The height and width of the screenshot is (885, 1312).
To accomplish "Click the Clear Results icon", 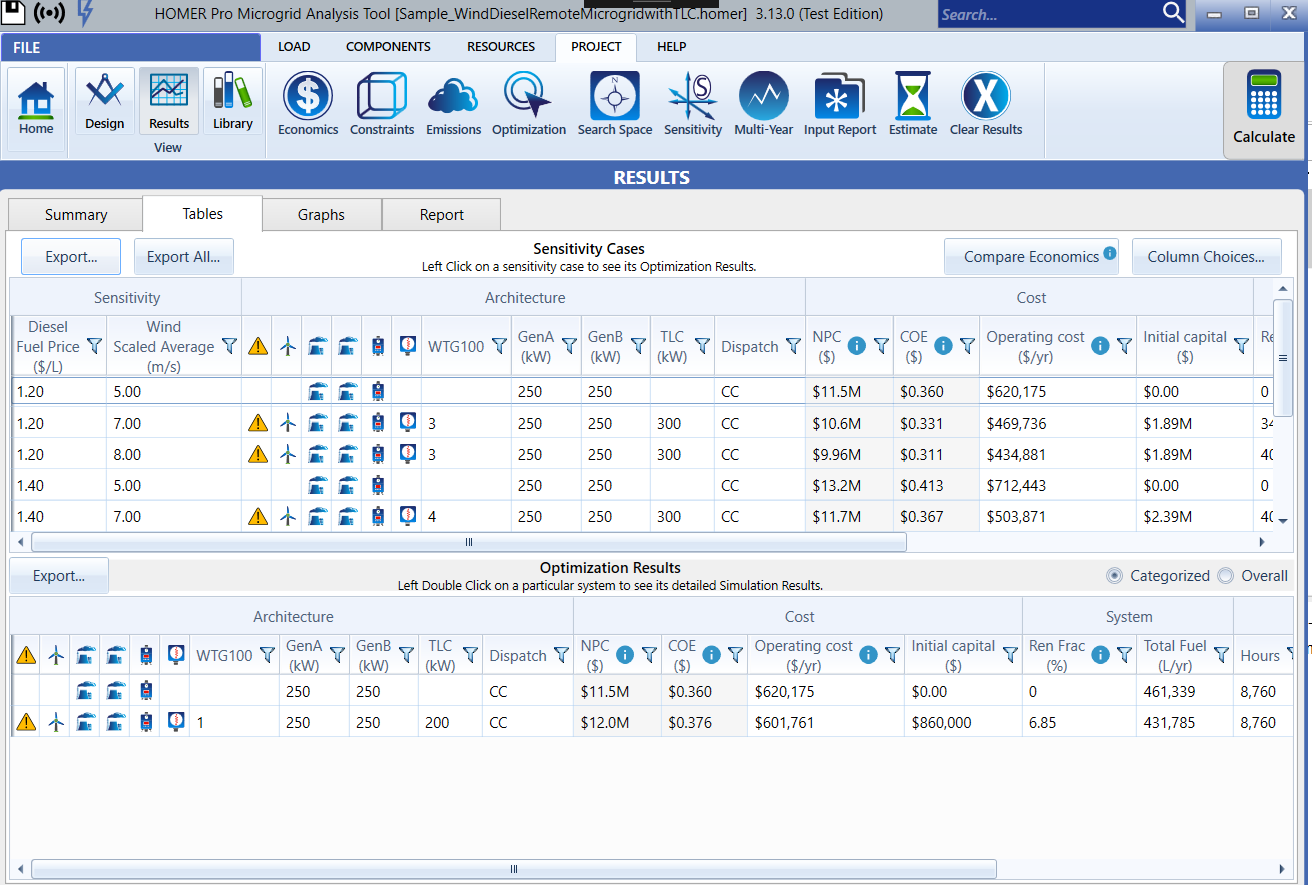I will 985,98.
